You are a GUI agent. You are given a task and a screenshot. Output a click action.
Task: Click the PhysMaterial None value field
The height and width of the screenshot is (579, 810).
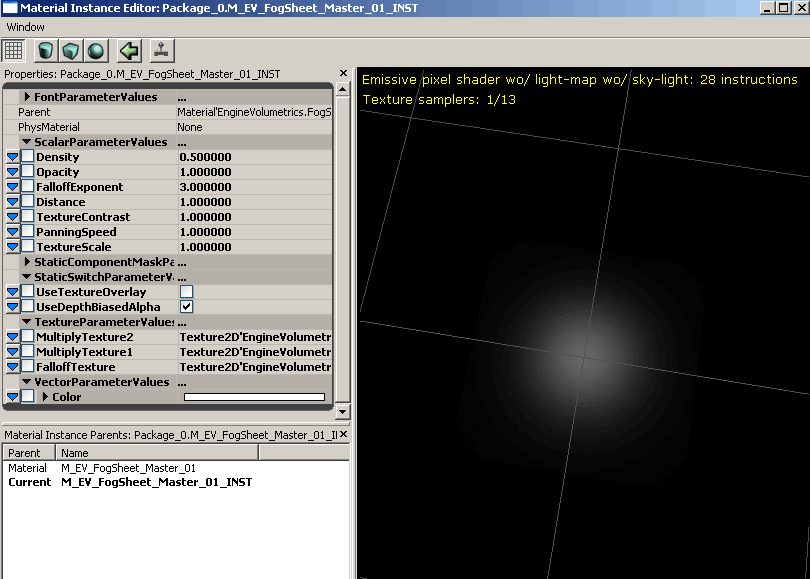254,127
